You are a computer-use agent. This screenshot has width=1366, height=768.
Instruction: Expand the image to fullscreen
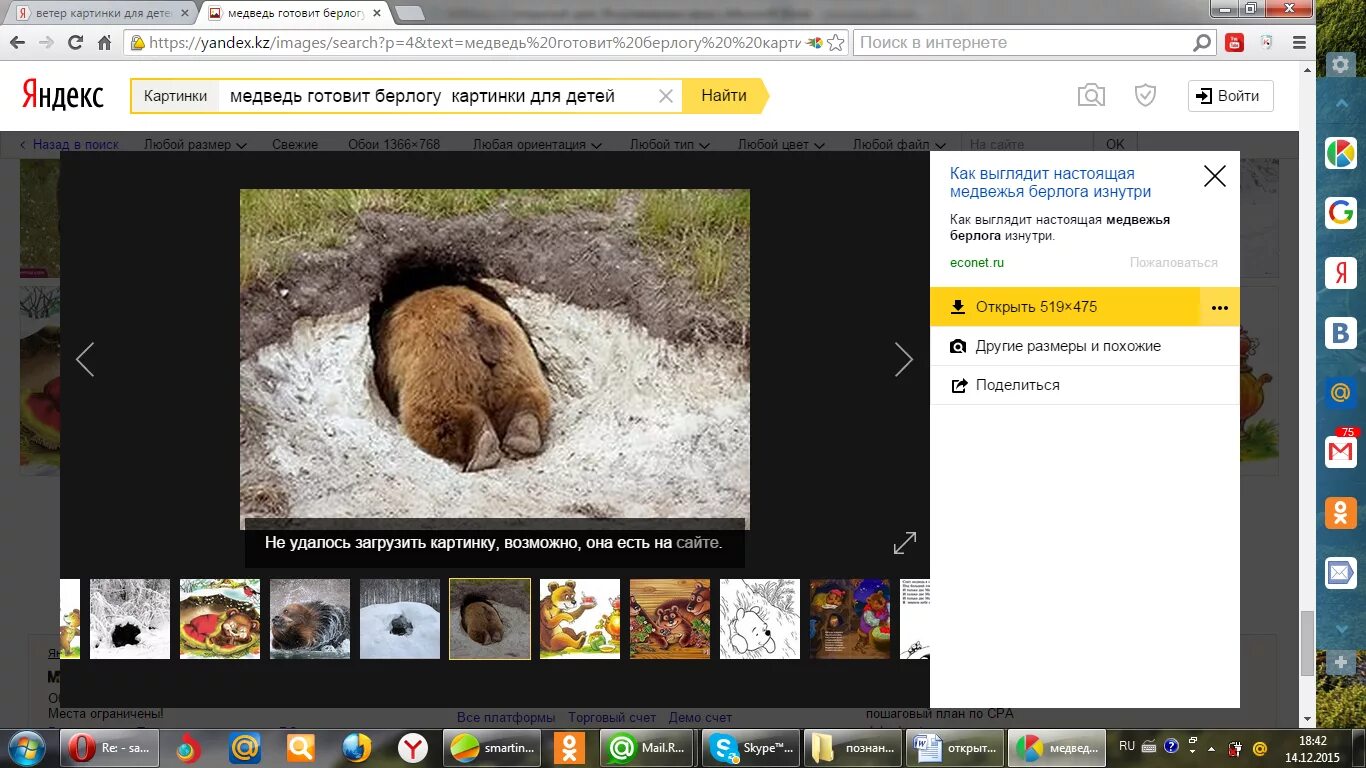coord(904,543)
